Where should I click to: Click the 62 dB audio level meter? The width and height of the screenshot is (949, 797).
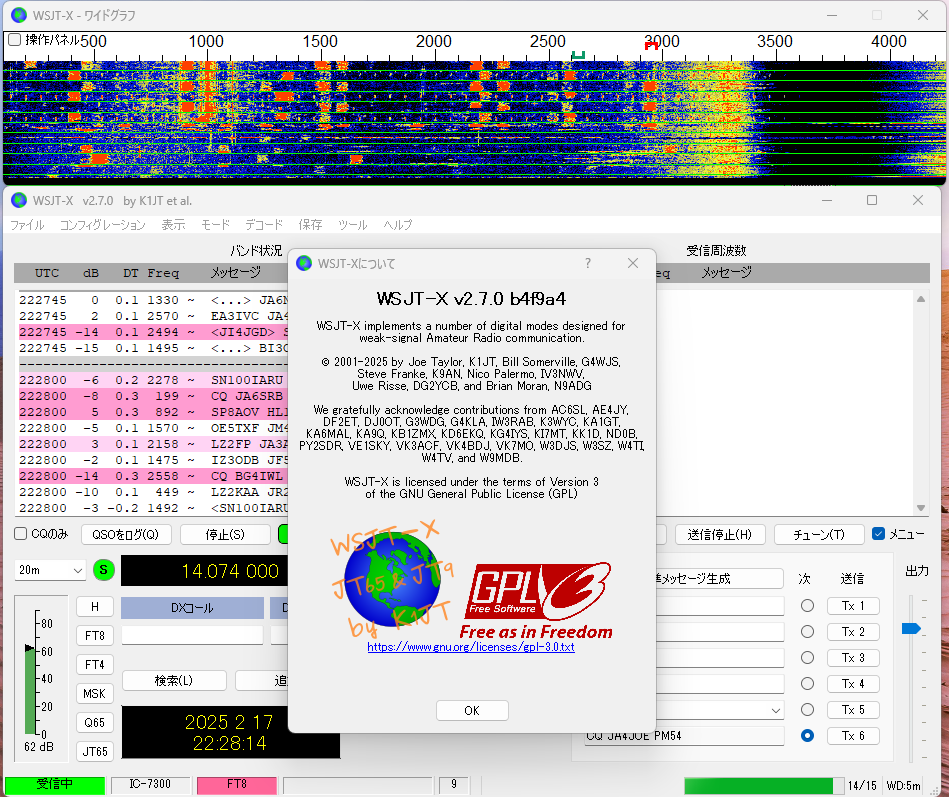click(x=40, y=678)
